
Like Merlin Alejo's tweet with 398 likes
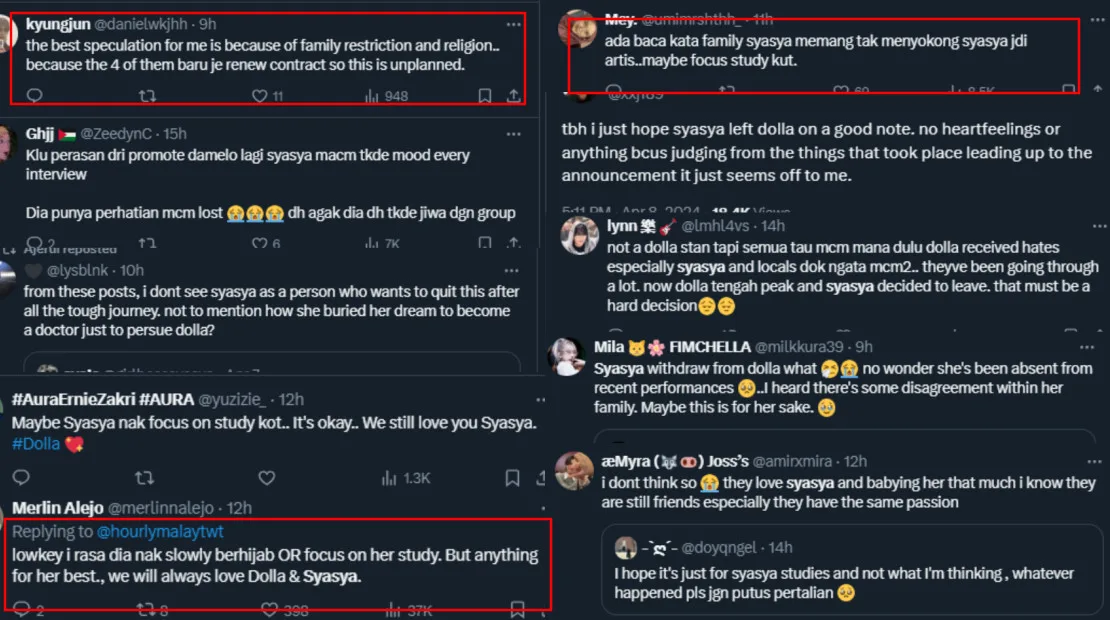286,609
